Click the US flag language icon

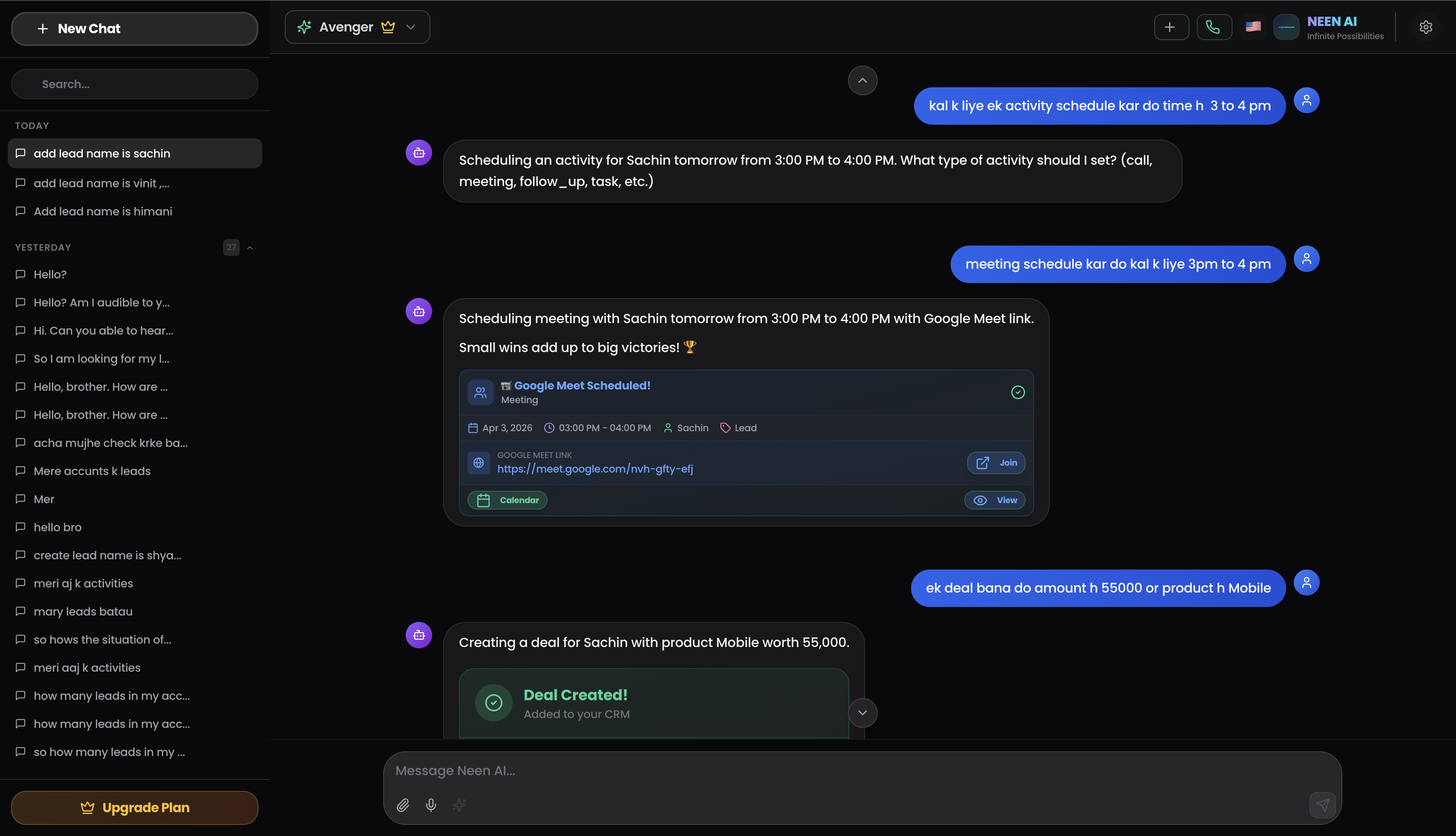click(x=1253, y=26)
